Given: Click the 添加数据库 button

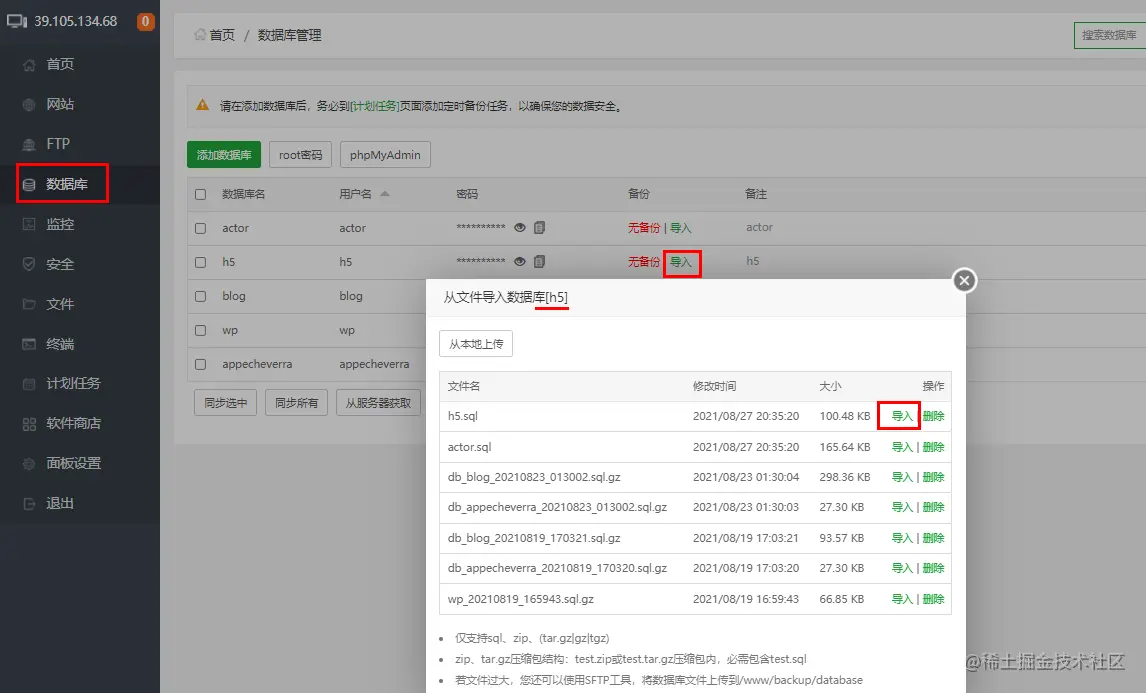Looking at the screenshot, I should [x=224, y=154].
